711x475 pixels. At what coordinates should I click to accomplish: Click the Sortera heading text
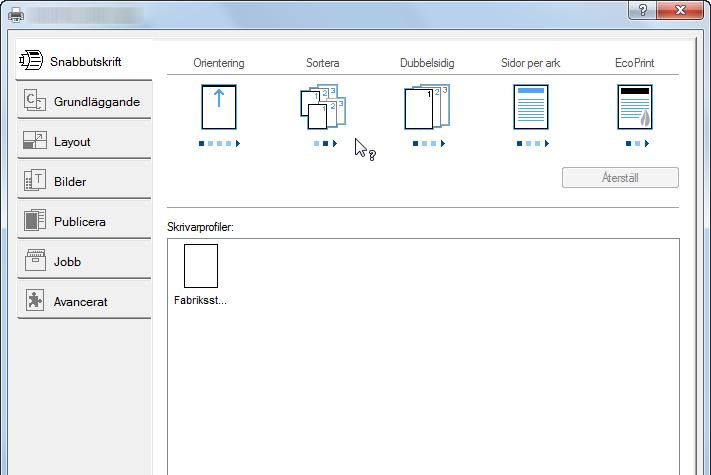point(322,63)
